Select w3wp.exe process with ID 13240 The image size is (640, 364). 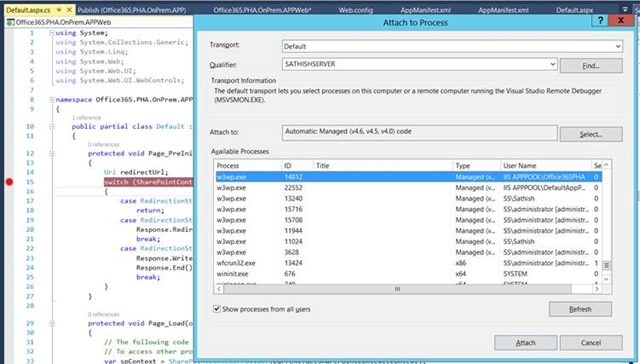click(408, 198)
